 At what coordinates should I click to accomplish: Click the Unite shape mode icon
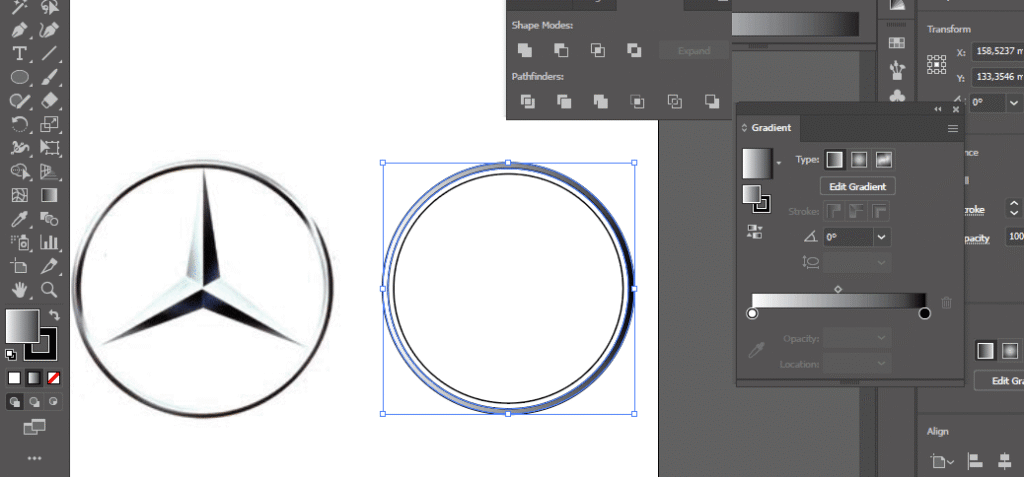pyautogui.click(x=525, y=50)
